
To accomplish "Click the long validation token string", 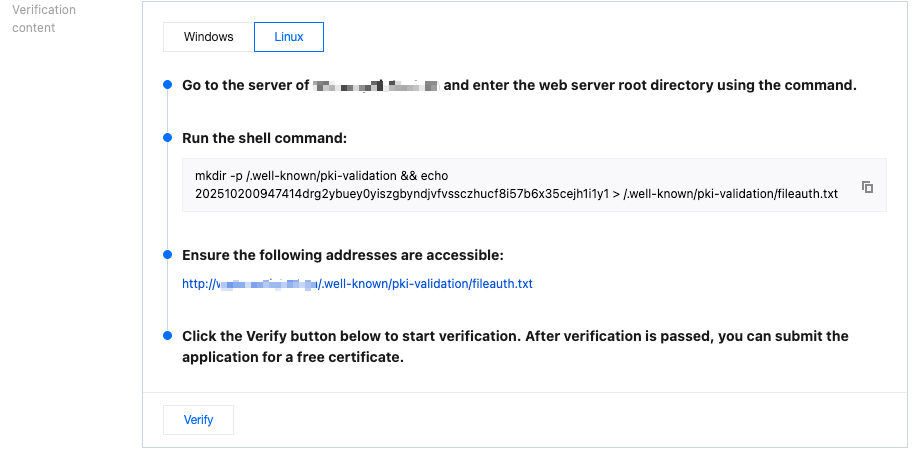I will 400,193.
